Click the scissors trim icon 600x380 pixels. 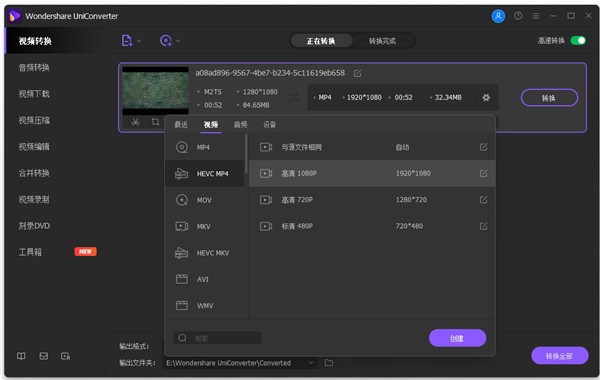click(x=135, y=122)
